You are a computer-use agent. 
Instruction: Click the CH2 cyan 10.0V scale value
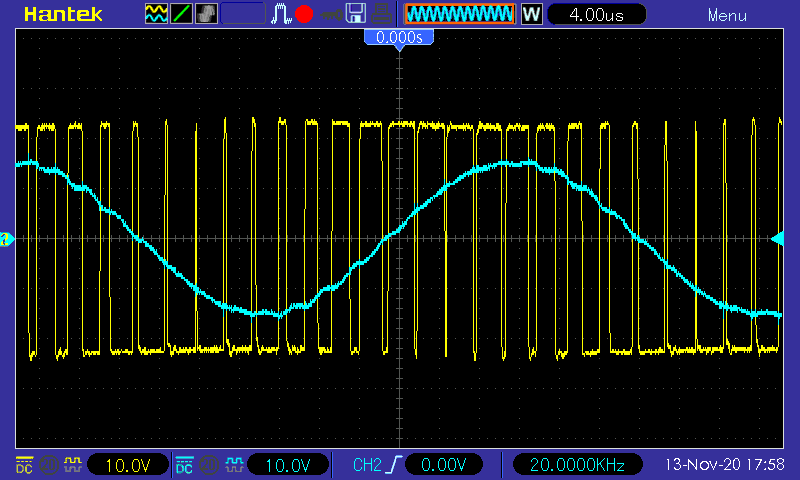288,465
